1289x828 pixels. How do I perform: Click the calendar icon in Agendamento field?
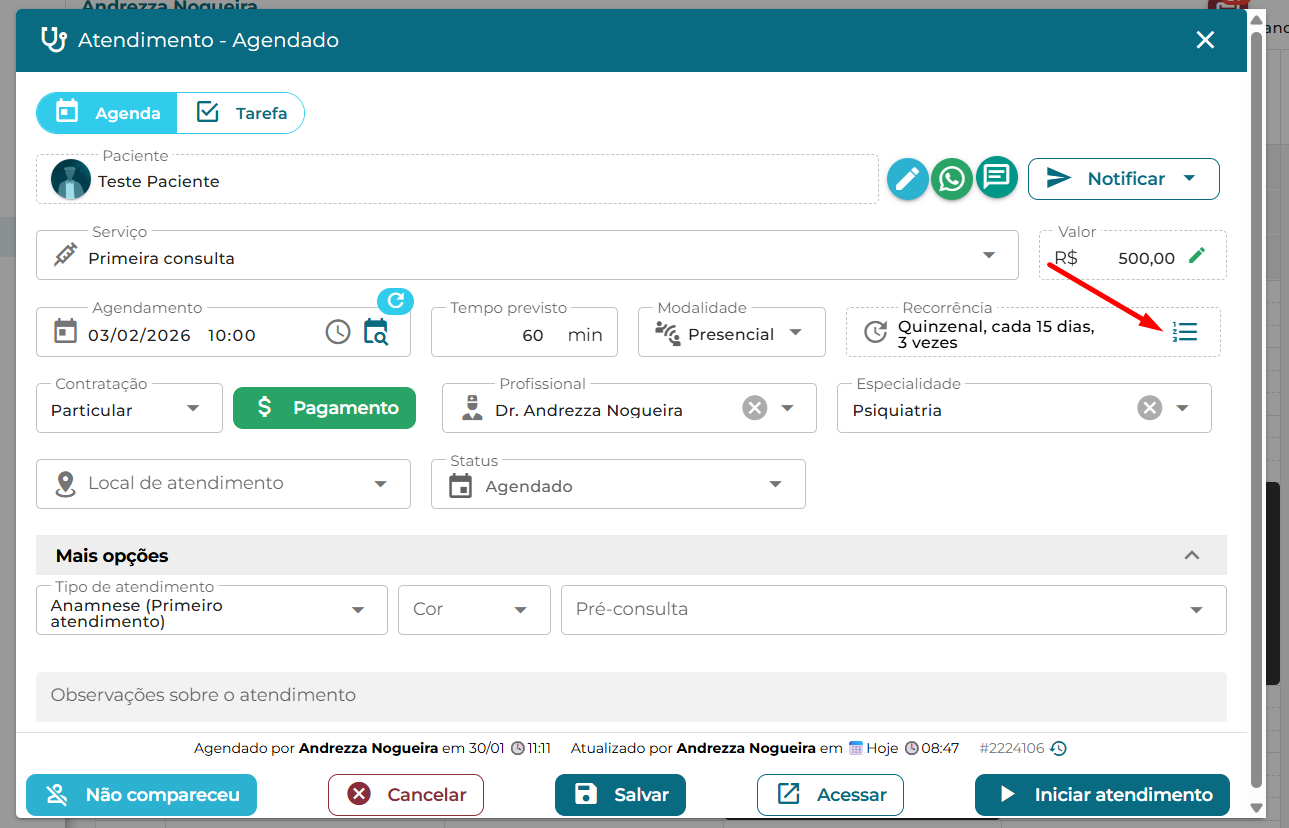coord(65,332)
